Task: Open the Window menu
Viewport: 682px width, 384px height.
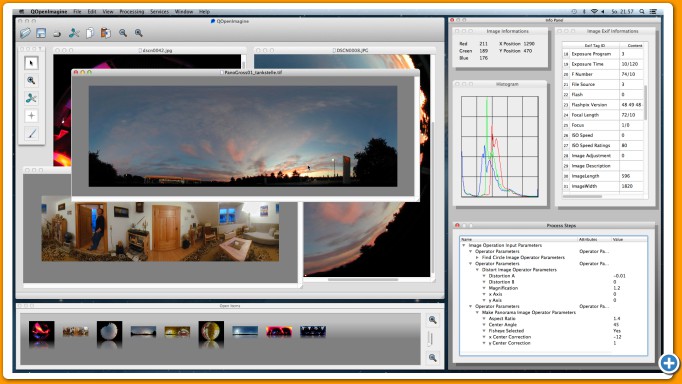Action: 184,12
